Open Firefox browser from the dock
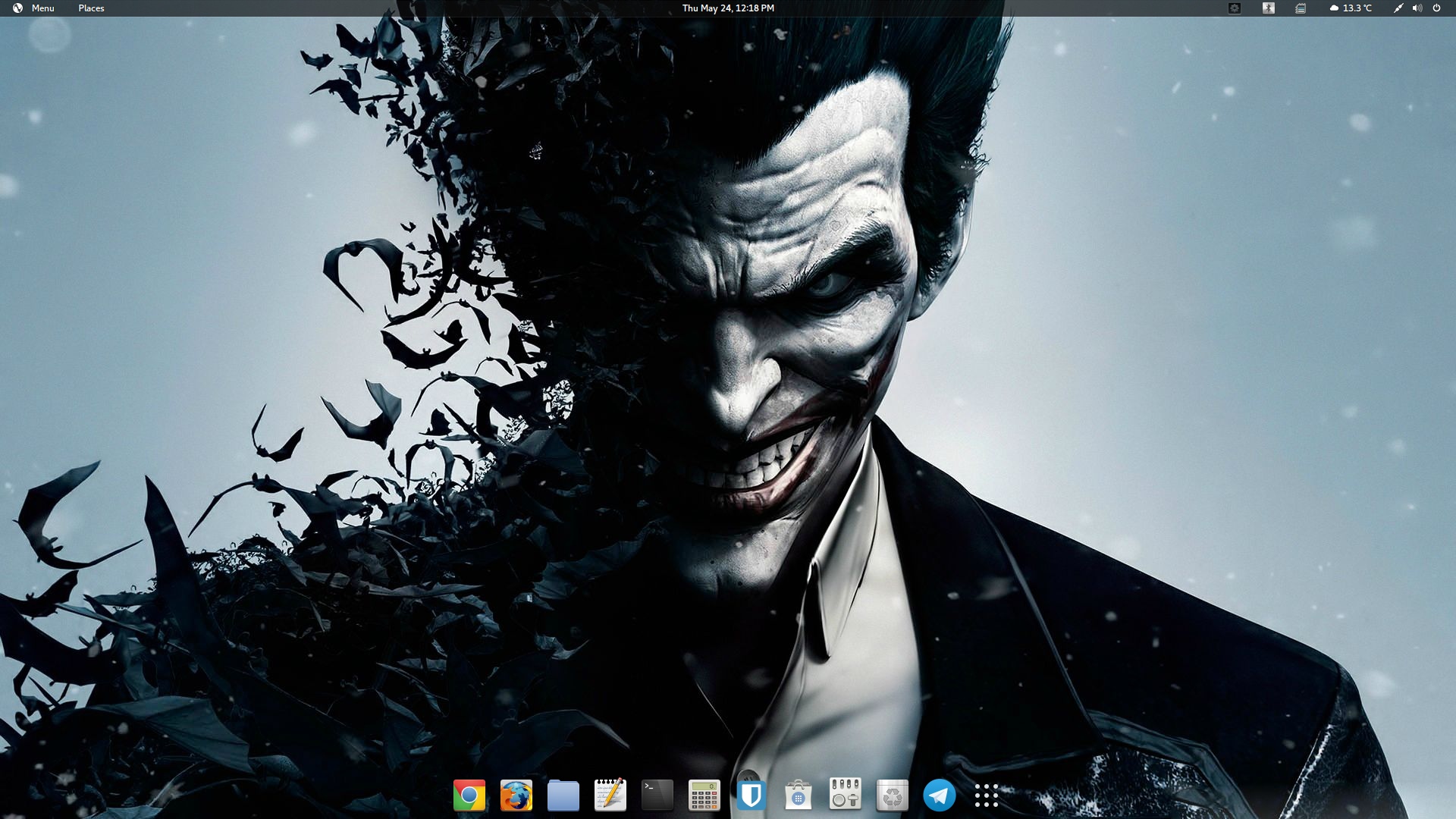The image size is (1456, 819). [516, 795]
